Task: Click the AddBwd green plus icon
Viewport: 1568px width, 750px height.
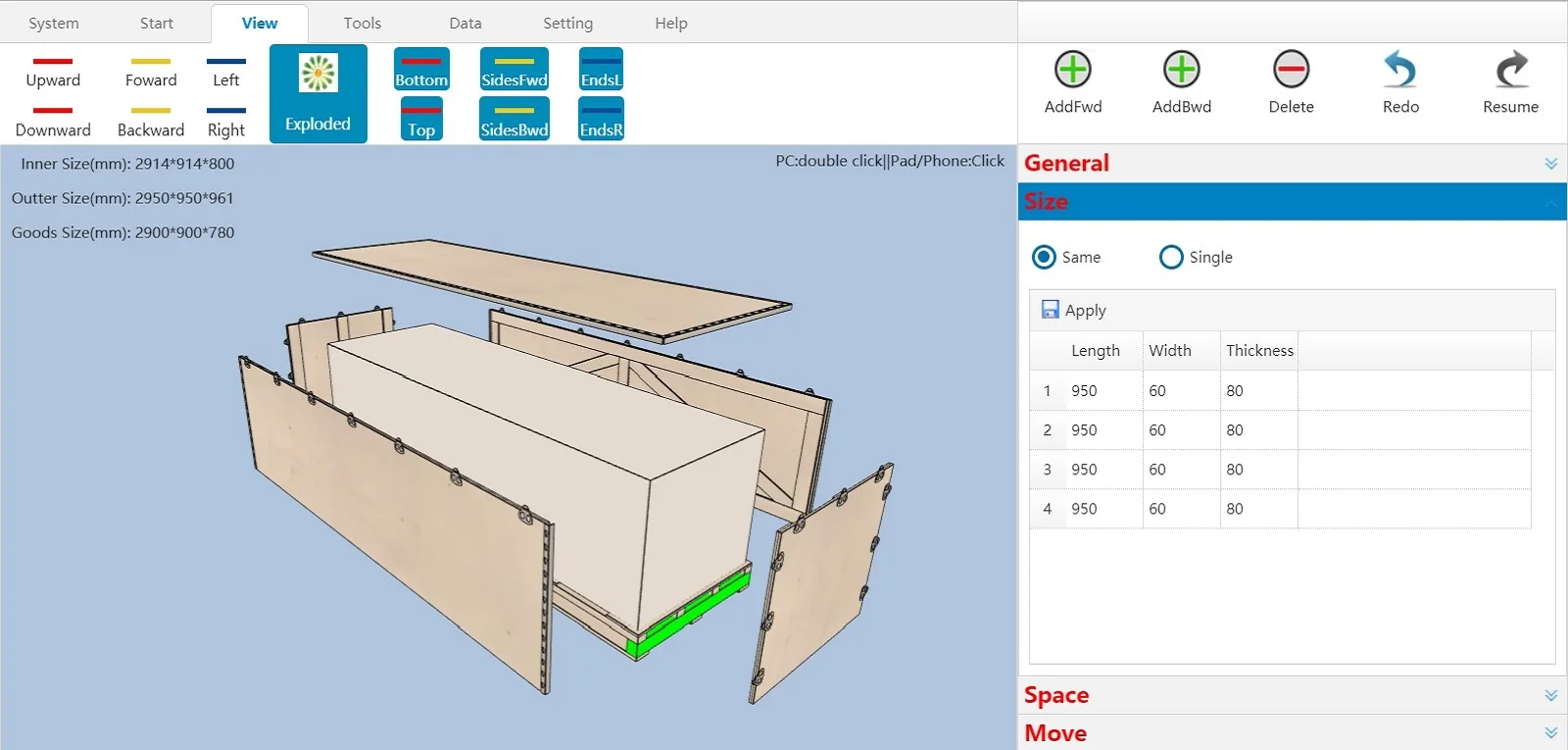Action: point(1181,71)
